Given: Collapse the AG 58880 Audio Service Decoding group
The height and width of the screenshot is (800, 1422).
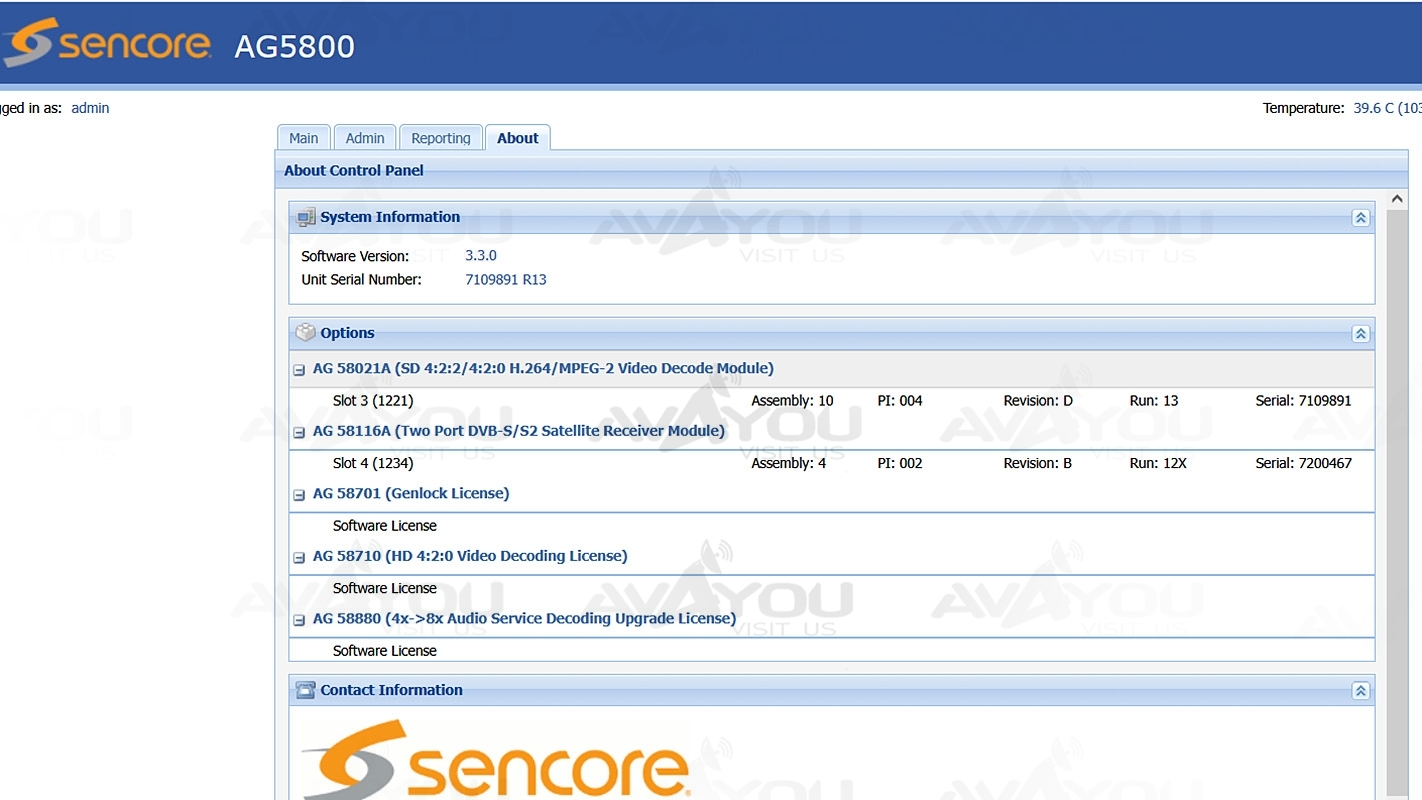Looking at the screenshot, I should 299,620.
